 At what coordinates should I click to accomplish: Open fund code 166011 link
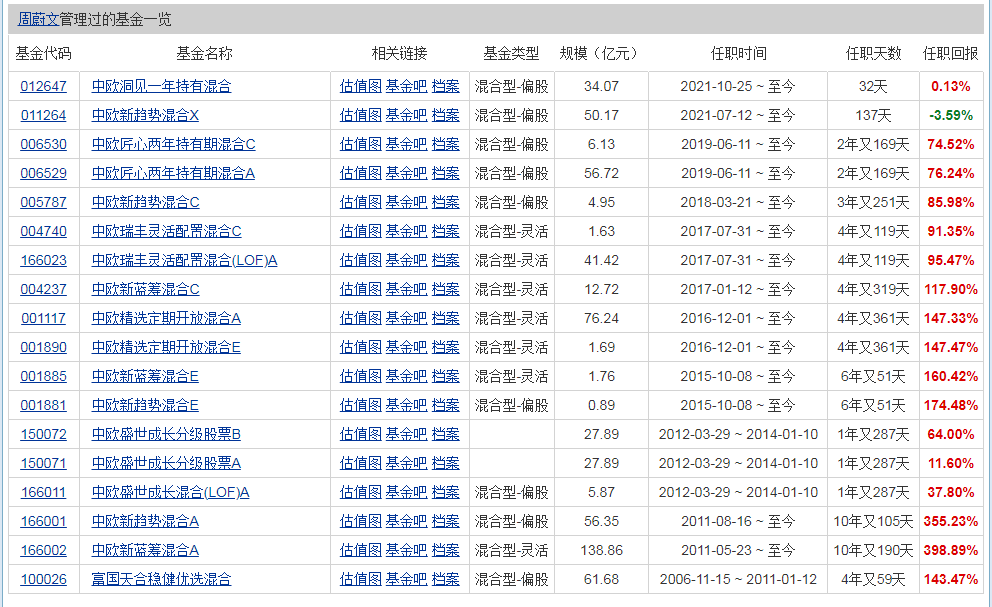pyautogui.click(x=44, y=493)
